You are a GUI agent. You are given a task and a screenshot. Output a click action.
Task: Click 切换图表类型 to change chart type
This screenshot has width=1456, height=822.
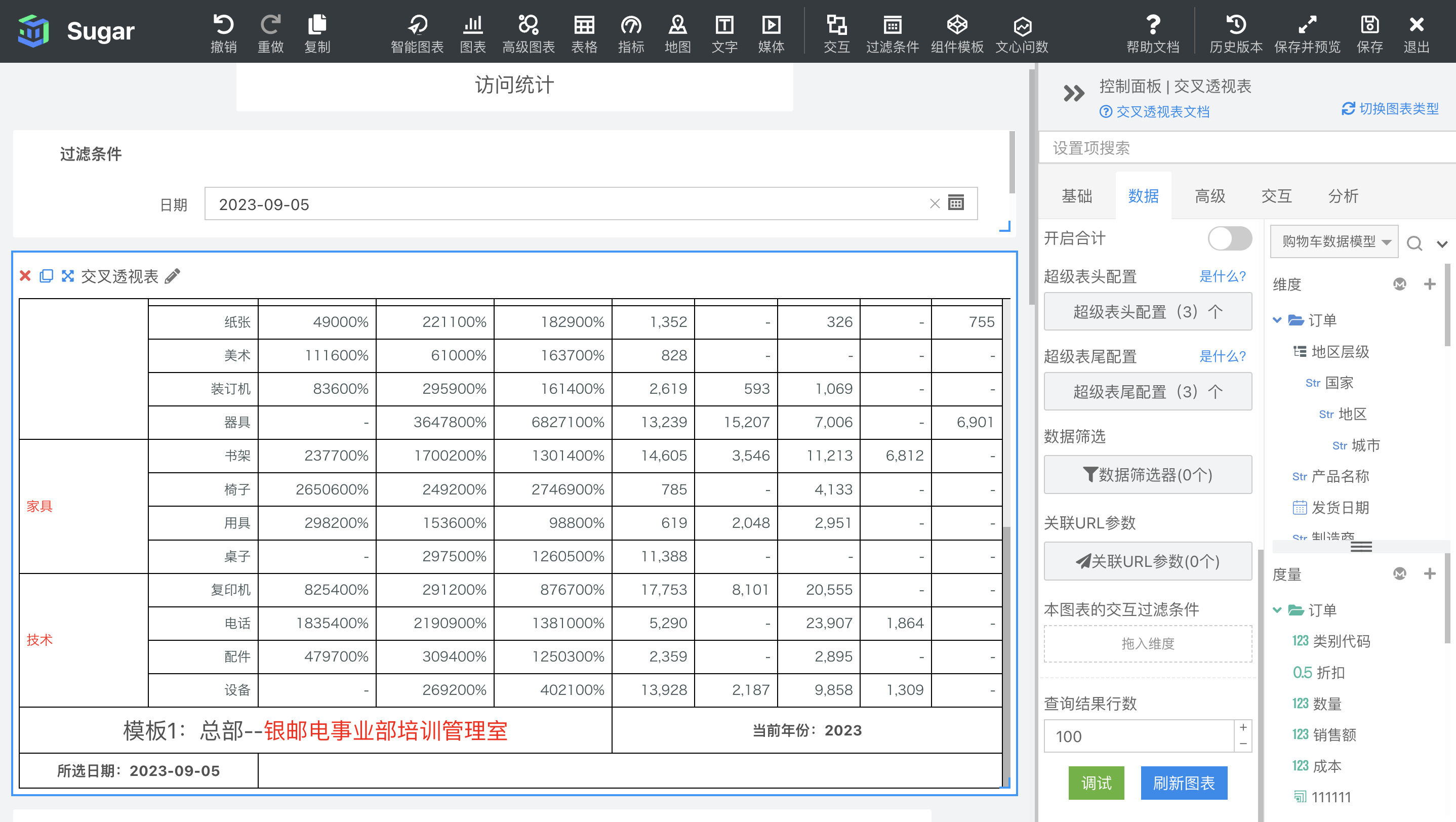click(x=1390, y=108)
